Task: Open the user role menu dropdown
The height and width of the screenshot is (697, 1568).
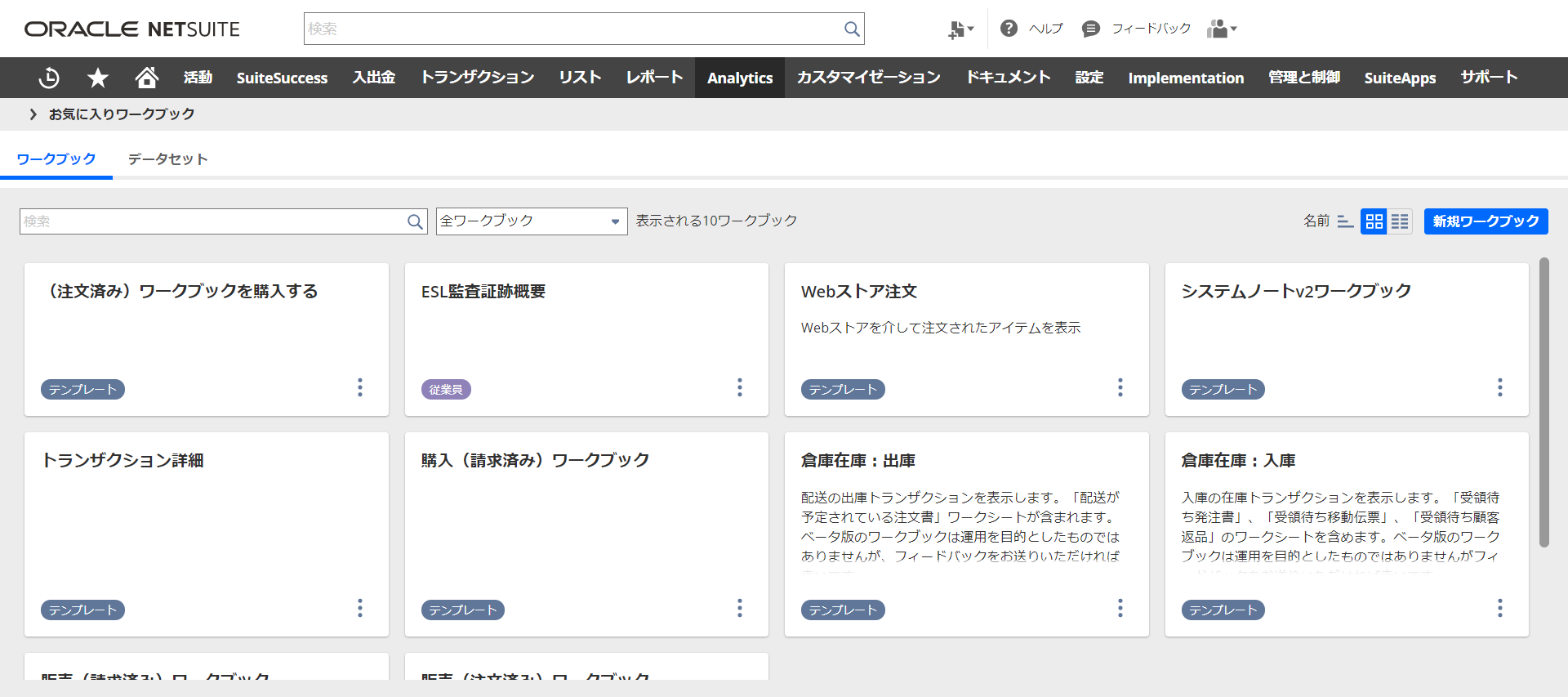Action: tap(1222, 29)
